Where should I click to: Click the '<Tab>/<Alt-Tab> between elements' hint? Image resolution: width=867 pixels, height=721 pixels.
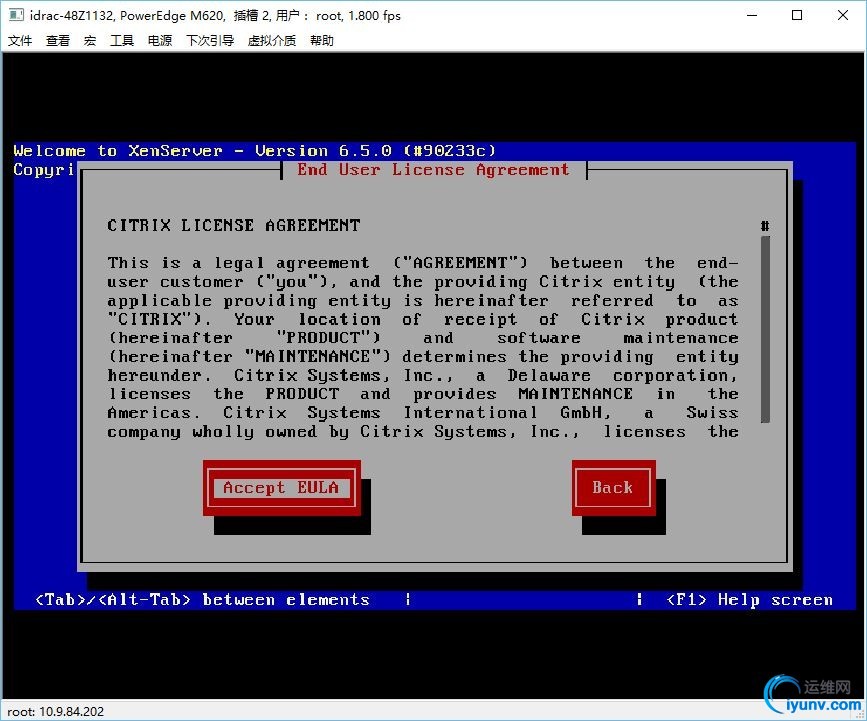pyautogui.click(x=202, y=600)
